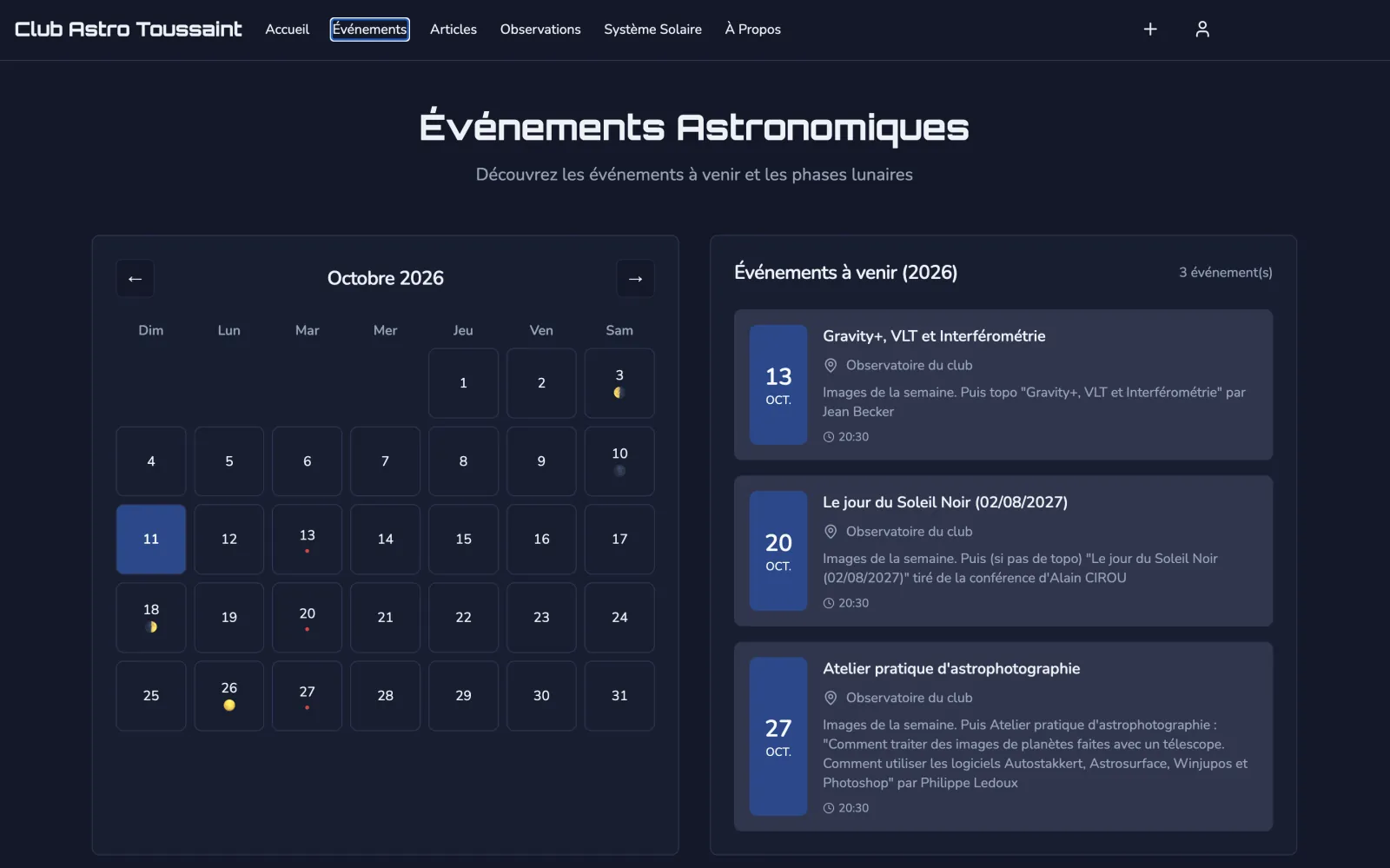This screenshot has width=1390, height=868.
Task: Select October 15 in the calendar
Action: click(x=463, y=540)
